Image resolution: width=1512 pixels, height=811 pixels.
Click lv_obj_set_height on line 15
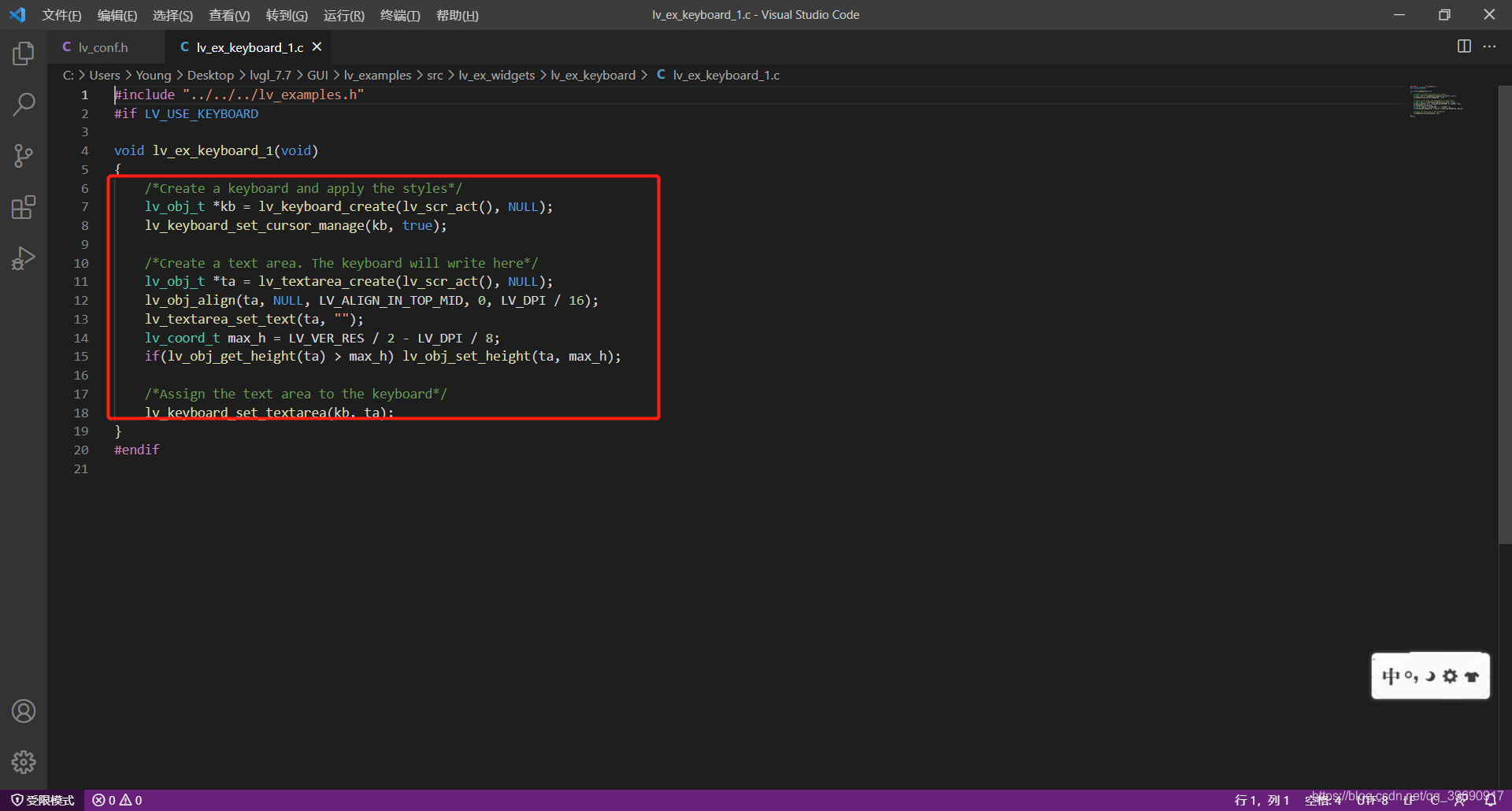(x=467, y=356)
